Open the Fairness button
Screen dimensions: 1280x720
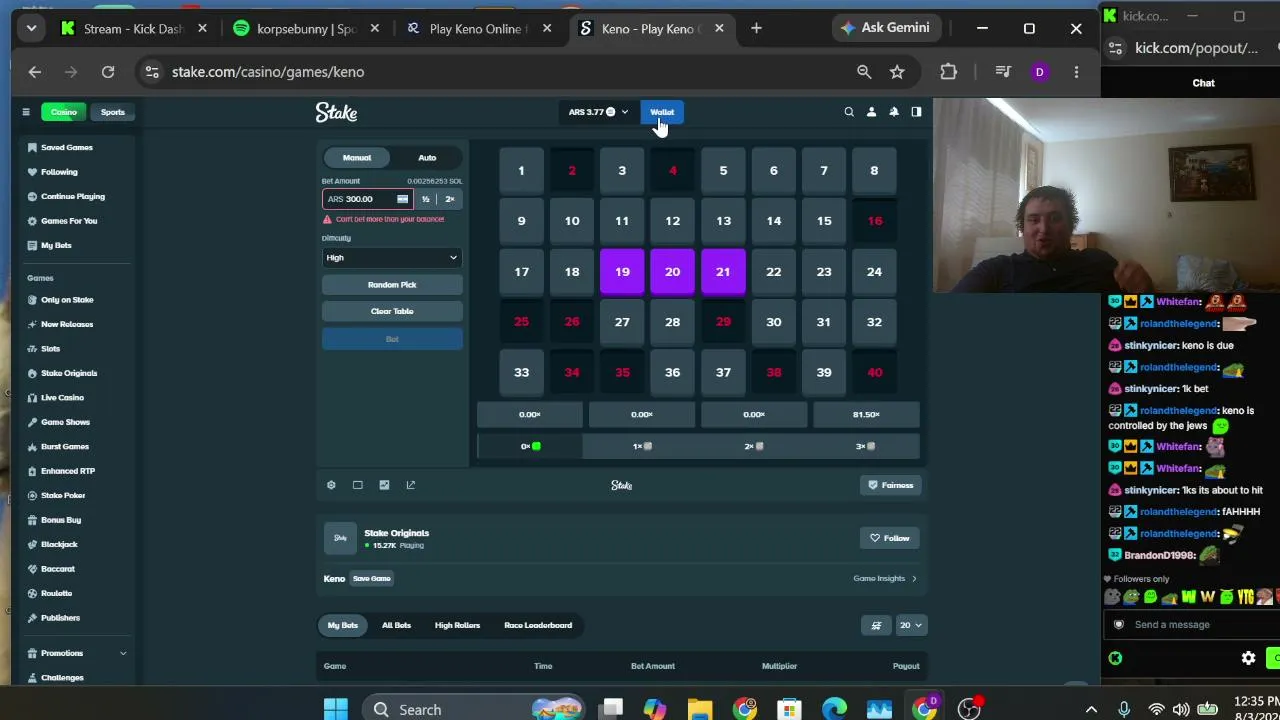click(x=890, y=485)
